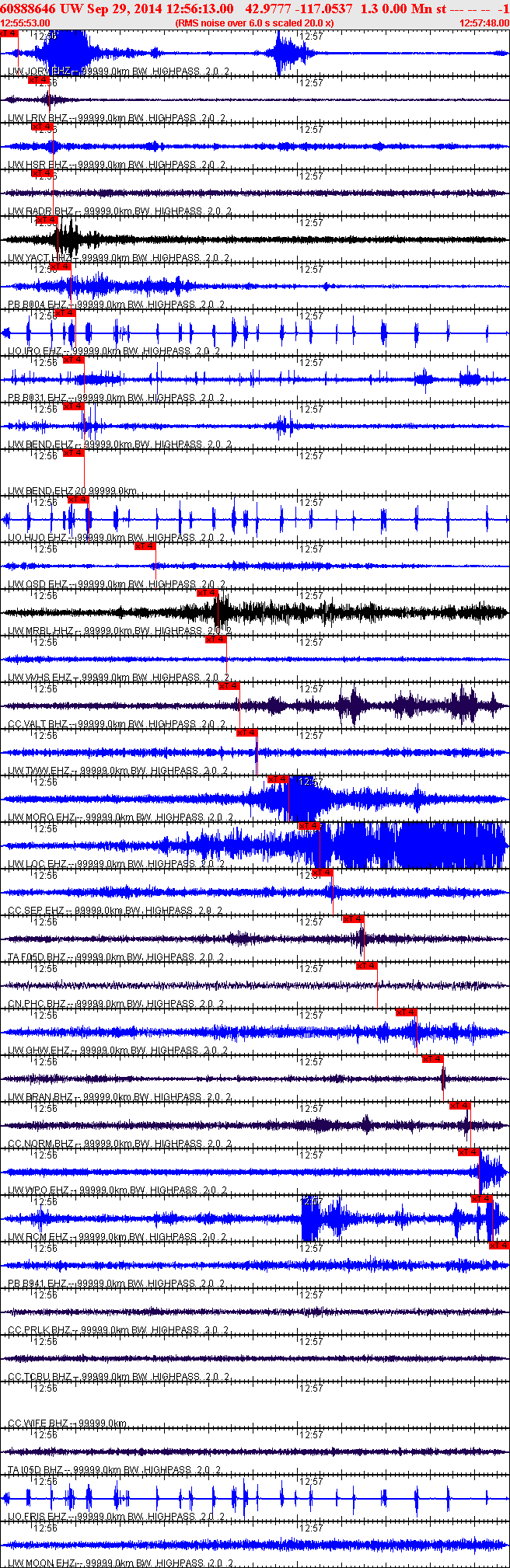Click red pick marker on CC.VALT trace
This screenshot has height=1568, width=510.
coord(229,686)
